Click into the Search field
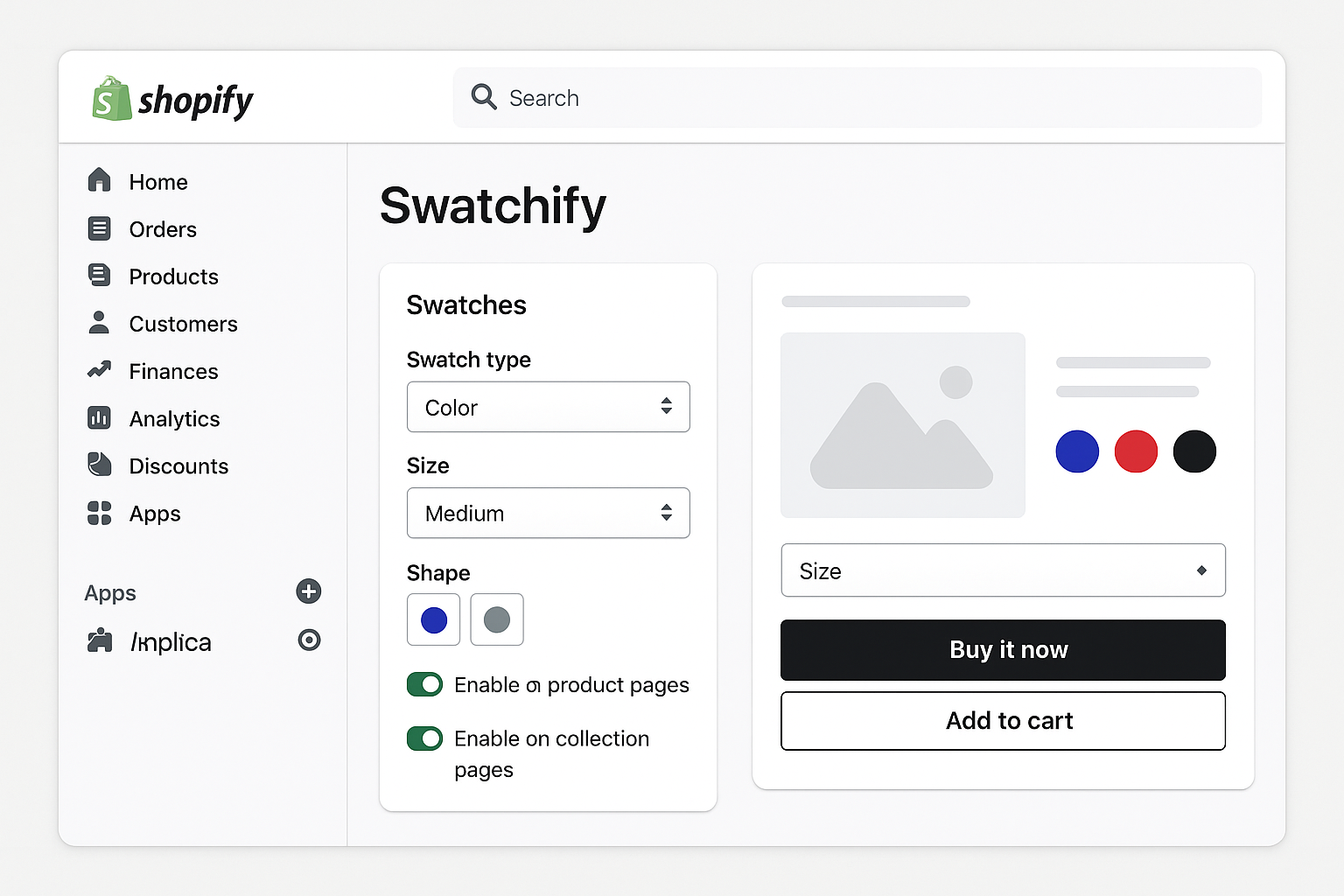1344x896 pixels. [857, 98]
